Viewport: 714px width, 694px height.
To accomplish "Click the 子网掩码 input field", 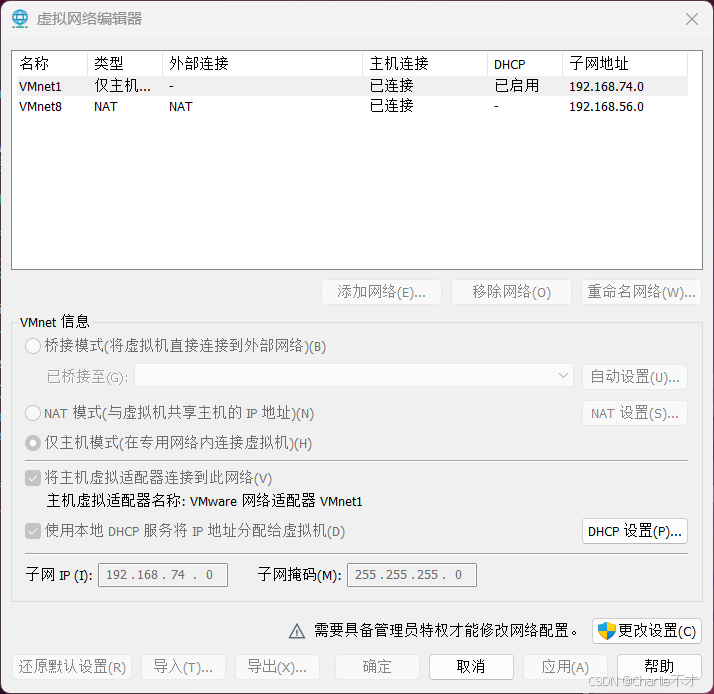I will [412, 575].
